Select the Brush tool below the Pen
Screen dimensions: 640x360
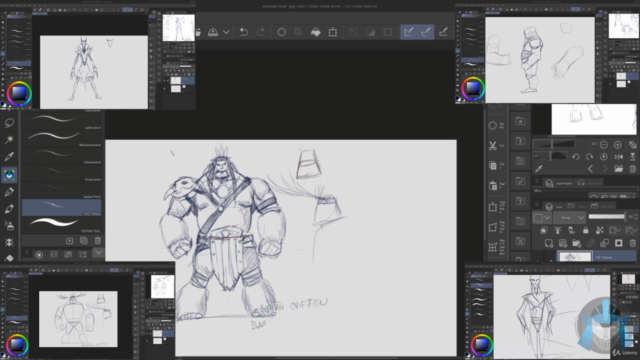(x=9, y=209)
